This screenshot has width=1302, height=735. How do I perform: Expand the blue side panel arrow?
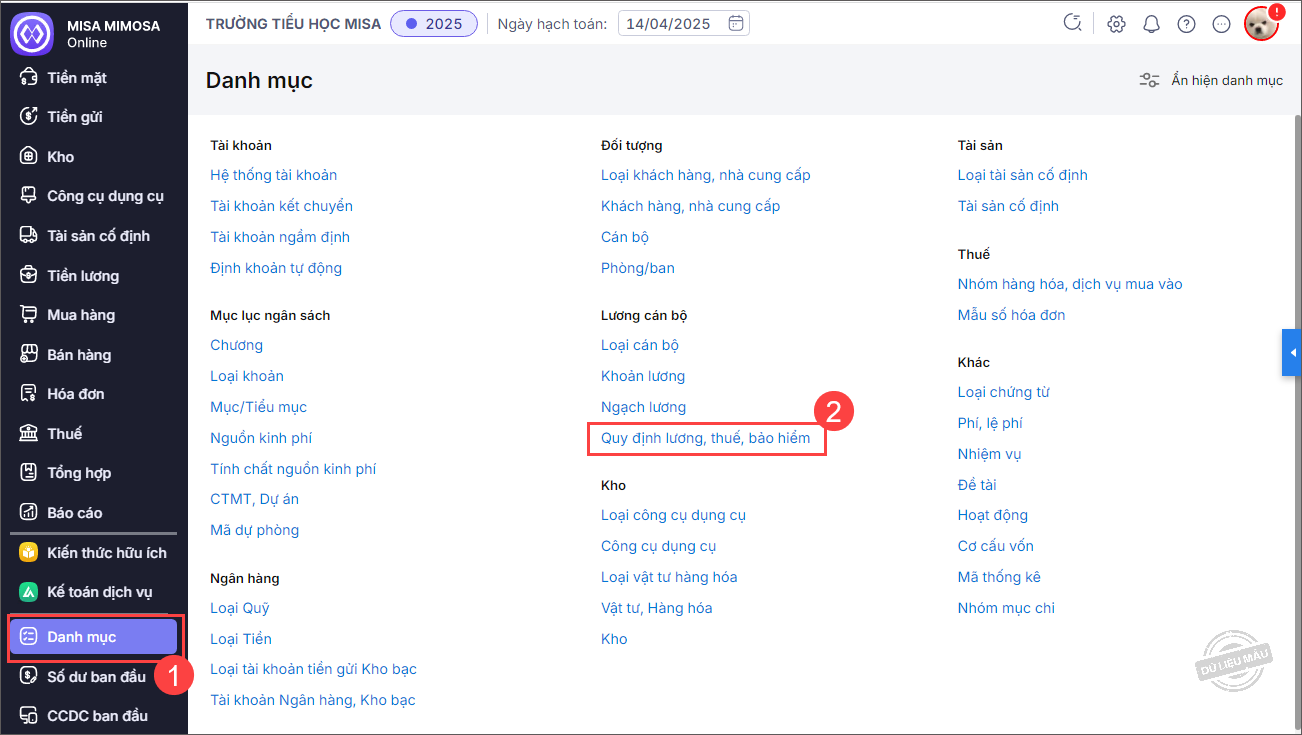tap(1292, 353)
